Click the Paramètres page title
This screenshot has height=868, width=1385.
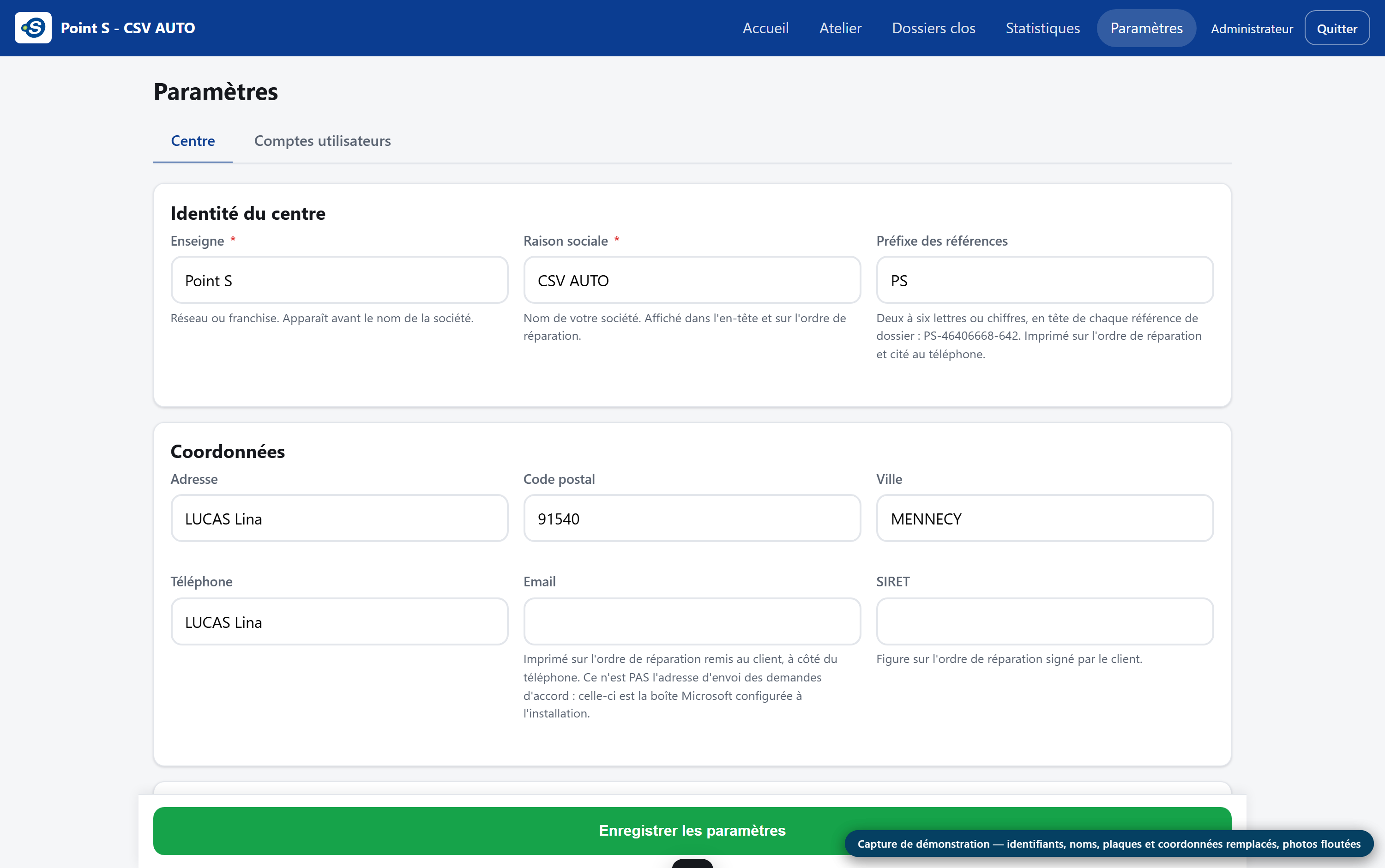click(216, 92)
